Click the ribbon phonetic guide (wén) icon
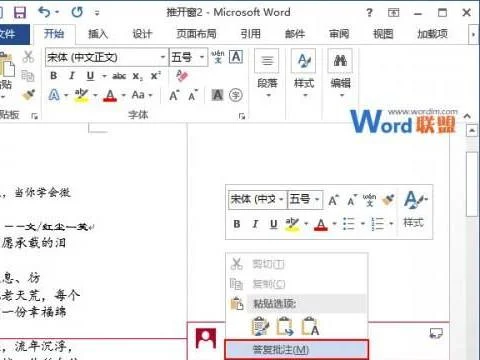 point(218,57)
